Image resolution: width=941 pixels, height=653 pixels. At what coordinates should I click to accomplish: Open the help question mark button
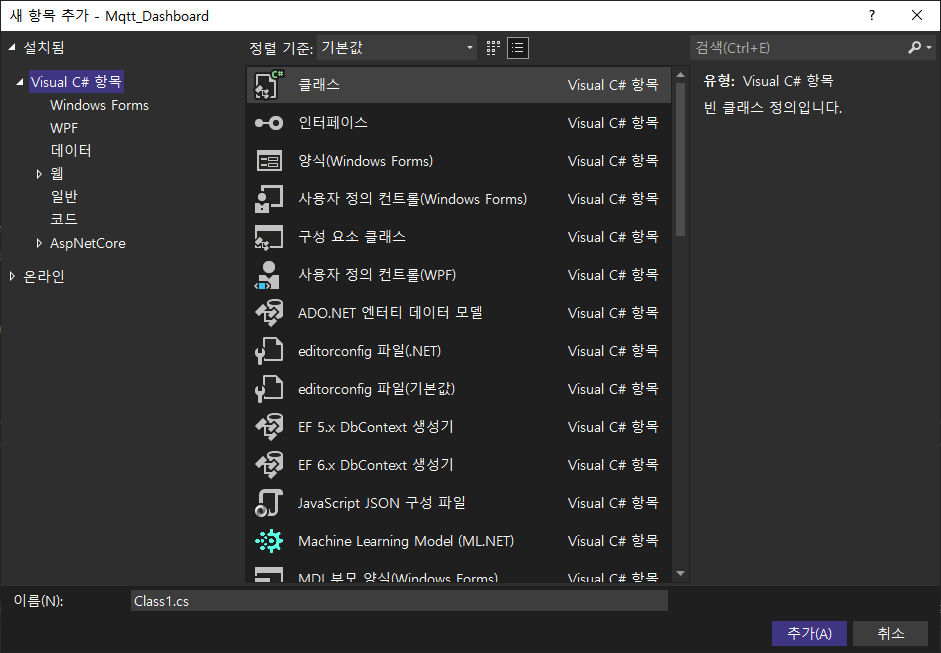872,16
